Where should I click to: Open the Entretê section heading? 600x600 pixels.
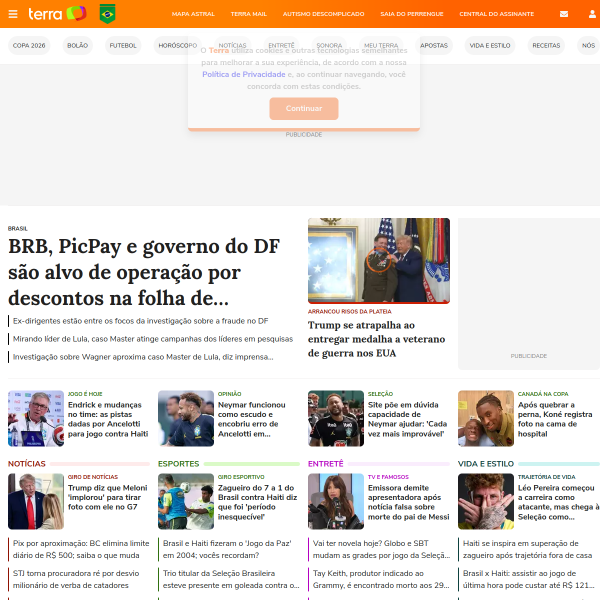(326, 464)
